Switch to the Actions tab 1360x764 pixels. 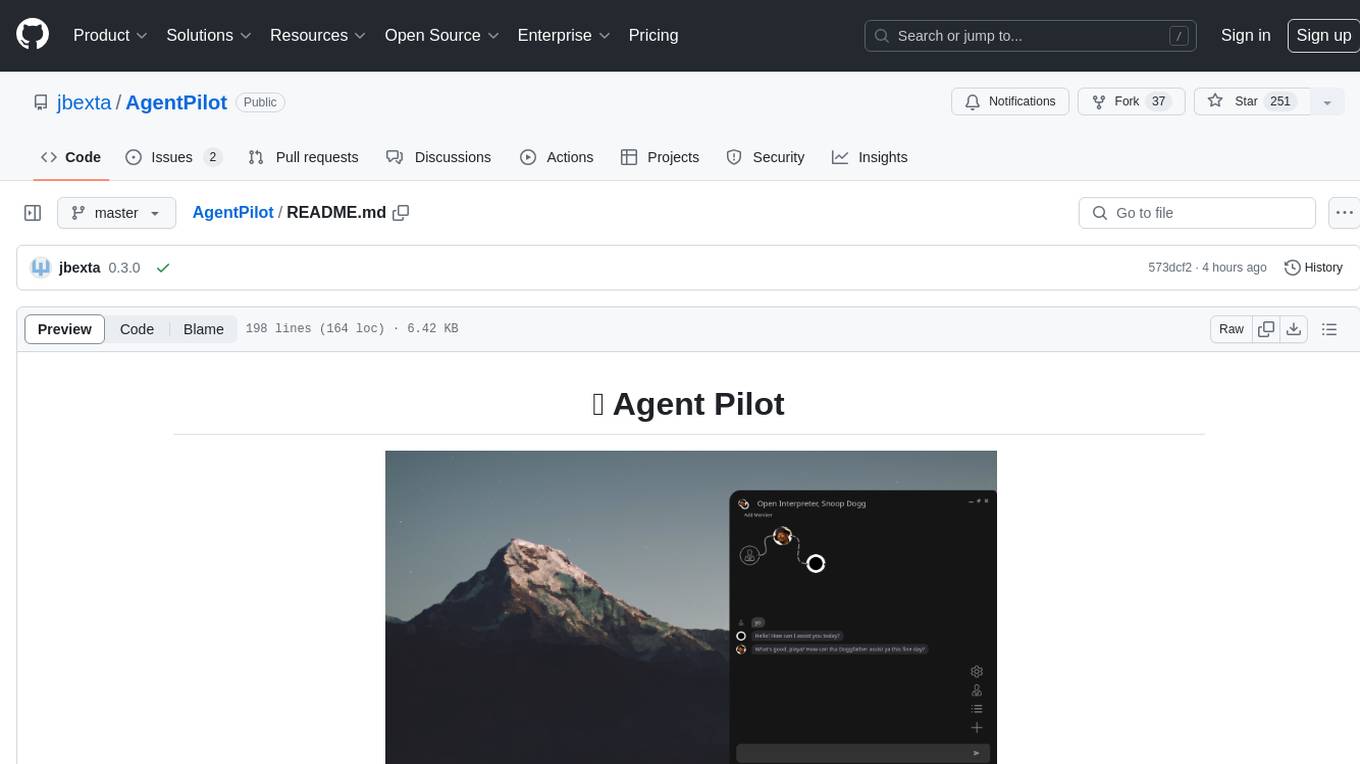pyautogui.click(x=557, y=157)
